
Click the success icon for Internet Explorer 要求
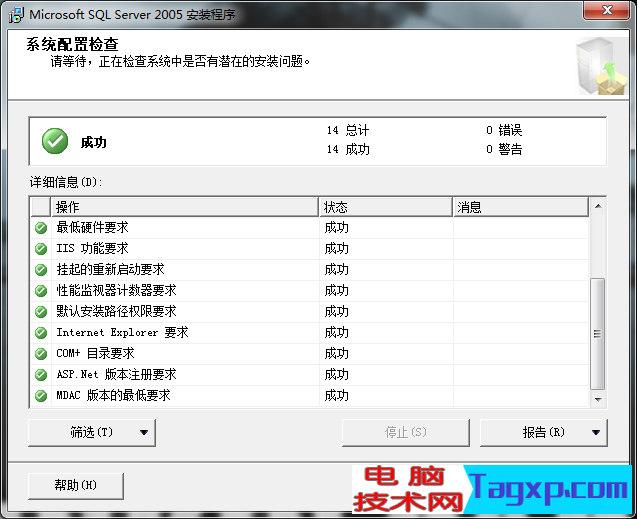click(x=41, y=333)
